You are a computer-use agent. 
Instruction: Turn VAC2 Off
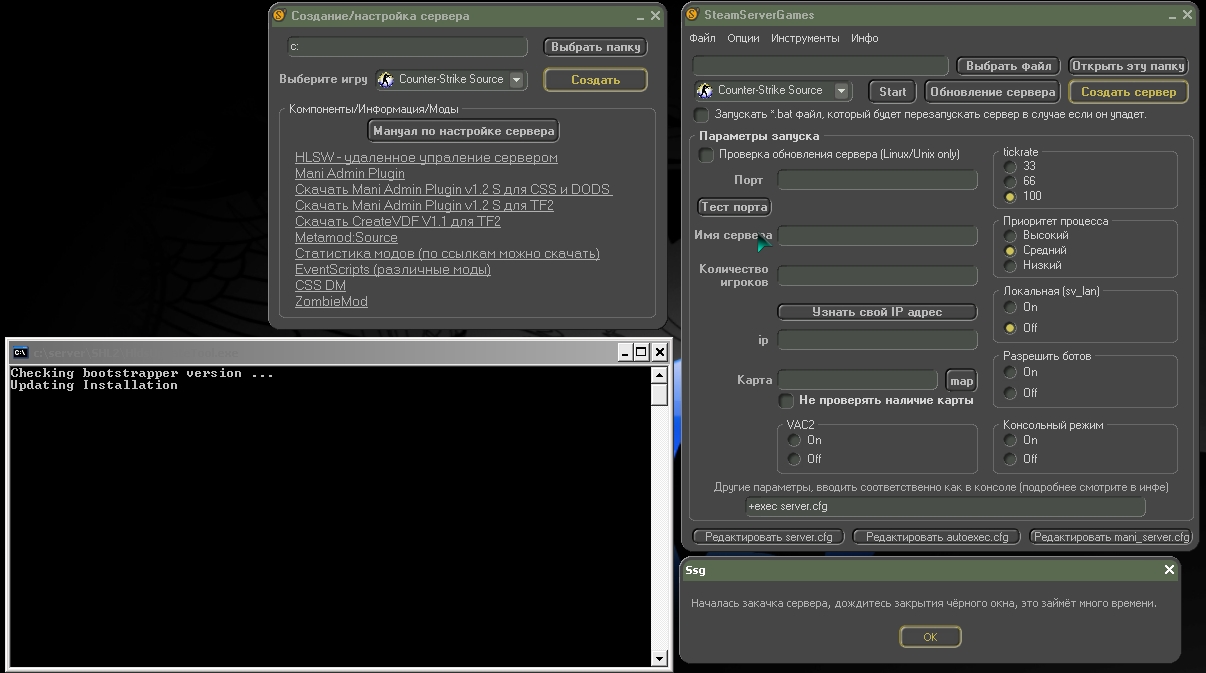(794, 459)
